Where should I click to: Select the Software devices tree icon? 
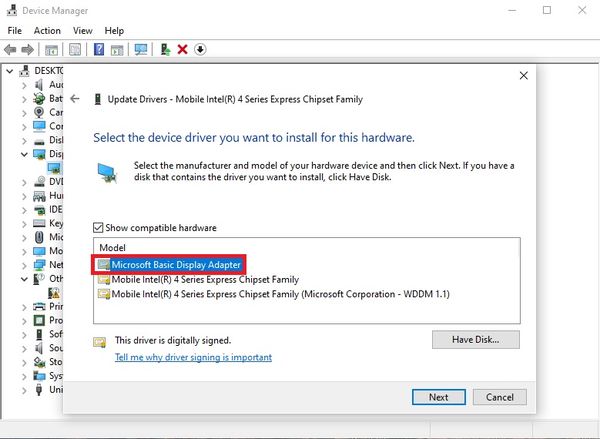pos(39,334)
